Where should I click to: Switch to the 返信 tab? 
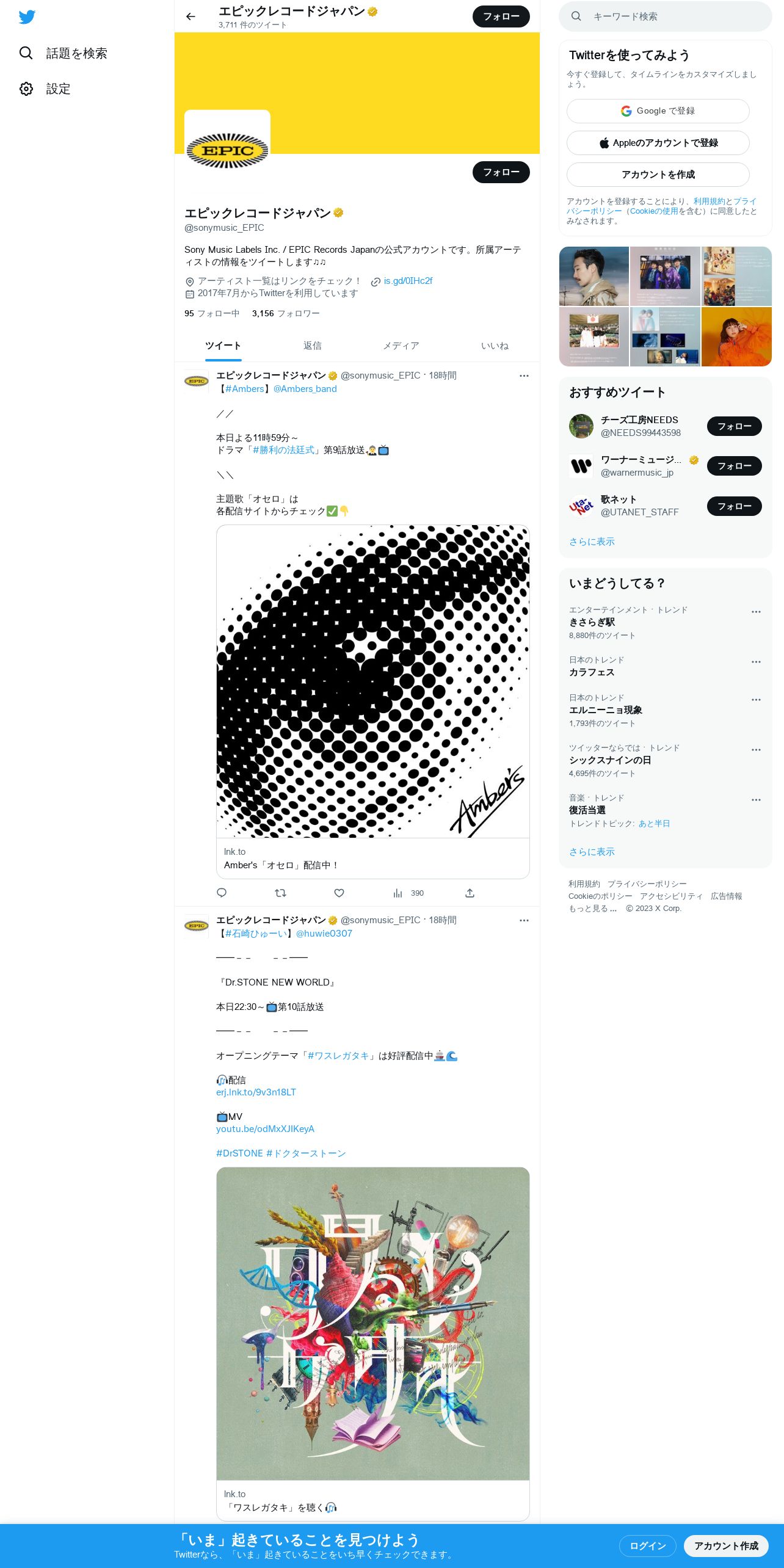(312, 346)
